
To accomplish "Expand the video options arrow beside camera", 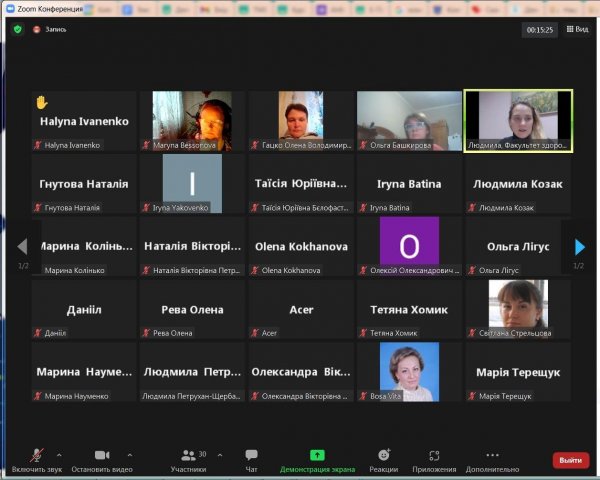I will [x=129, y=454].
